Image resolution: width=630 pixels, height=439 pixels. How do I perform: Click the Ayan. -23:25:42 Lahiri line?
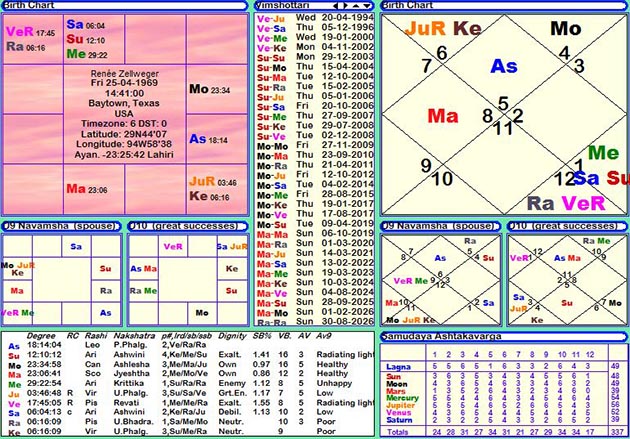point(124,155)
